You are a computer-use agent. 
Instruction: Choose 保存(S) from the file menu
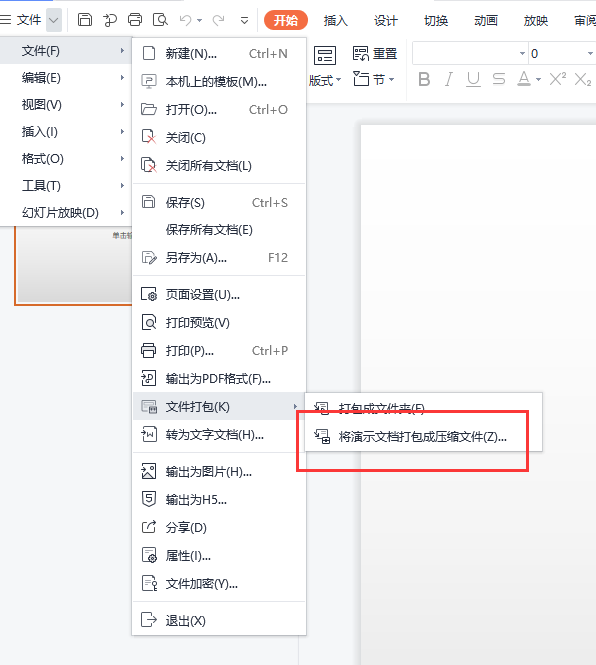(x=219, y=203)
